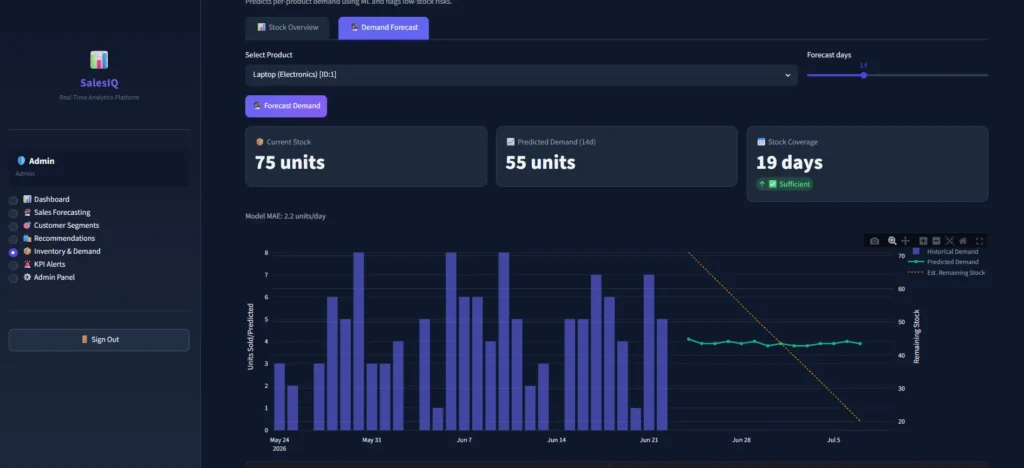The width and height of the screenshot is (1024, 468).
Task: Click the Predicted Demand chart icon
Action: [511, 142]
